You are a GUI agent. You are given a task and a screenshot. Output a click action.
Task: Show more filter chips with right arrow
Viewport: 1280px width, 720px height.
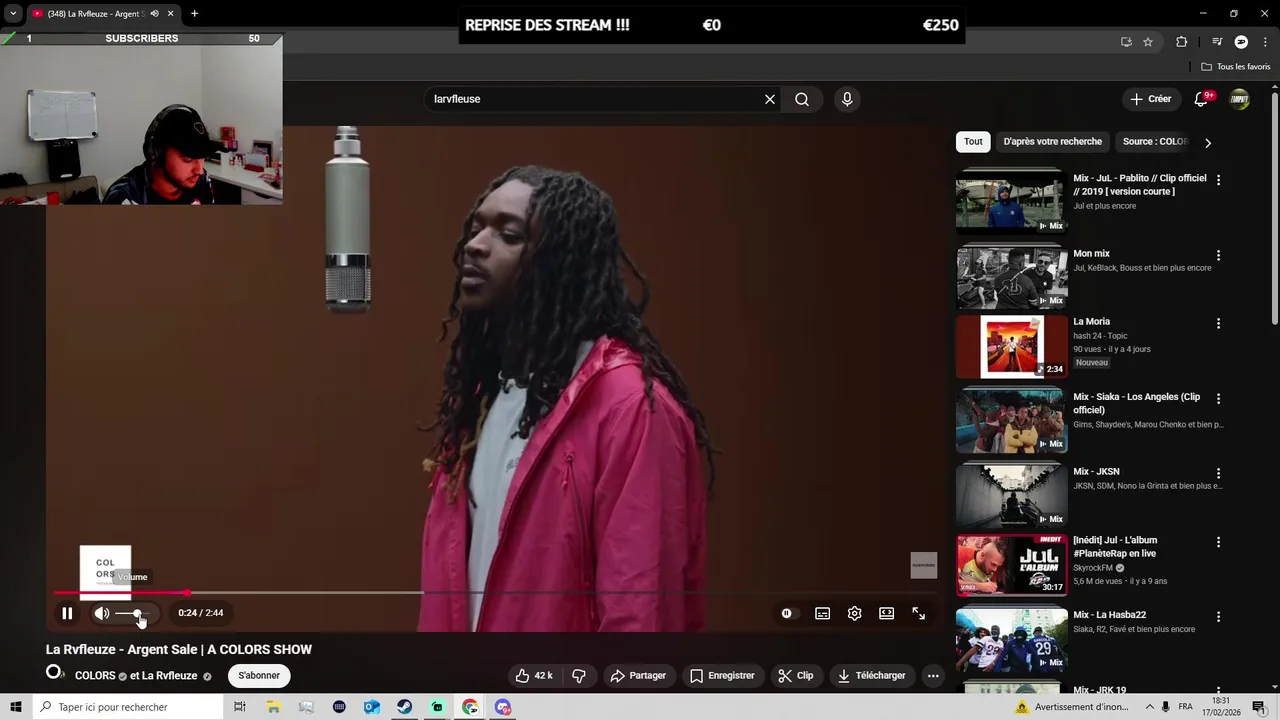[1207, 143]
